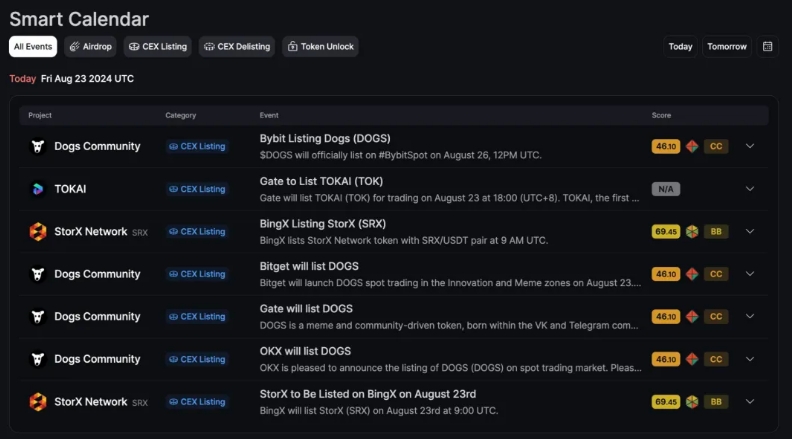Viewport: 792px width, 439px height.
Task: Click CEX Listing tag in Bitget row
Action: 197,274
